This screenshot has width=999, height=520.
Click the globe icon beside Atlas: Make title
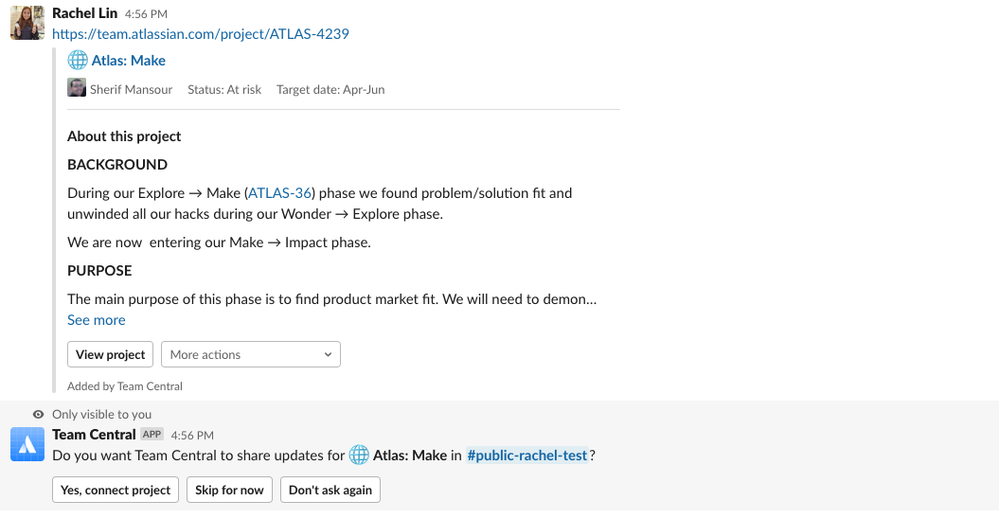(78, 61)
